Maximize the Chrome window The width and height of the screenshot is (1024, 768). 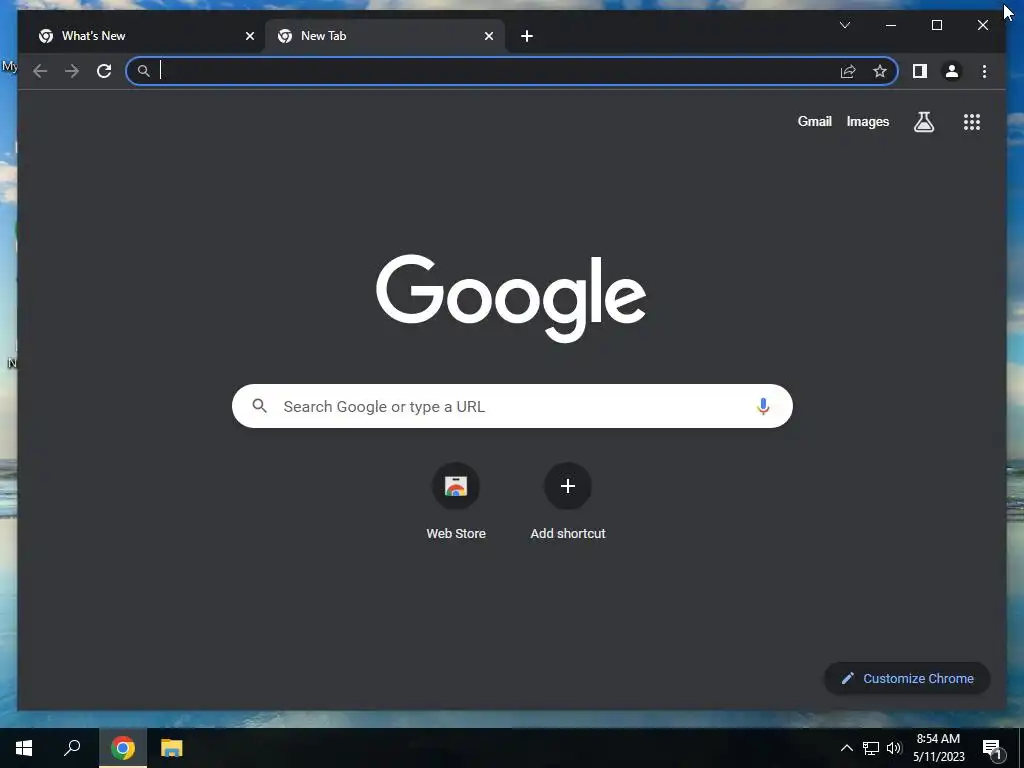click(x=936, y=25)
